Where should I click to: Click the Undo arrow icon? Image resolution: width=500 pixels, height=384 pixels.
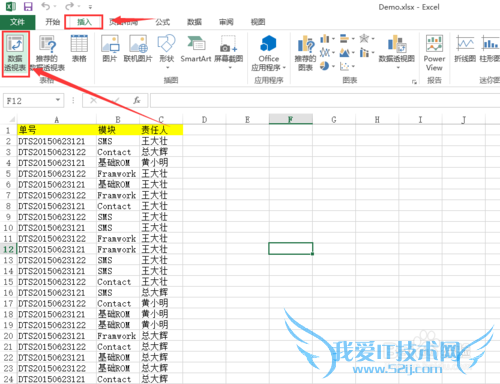pyautogui.click(x=46, y=6)
